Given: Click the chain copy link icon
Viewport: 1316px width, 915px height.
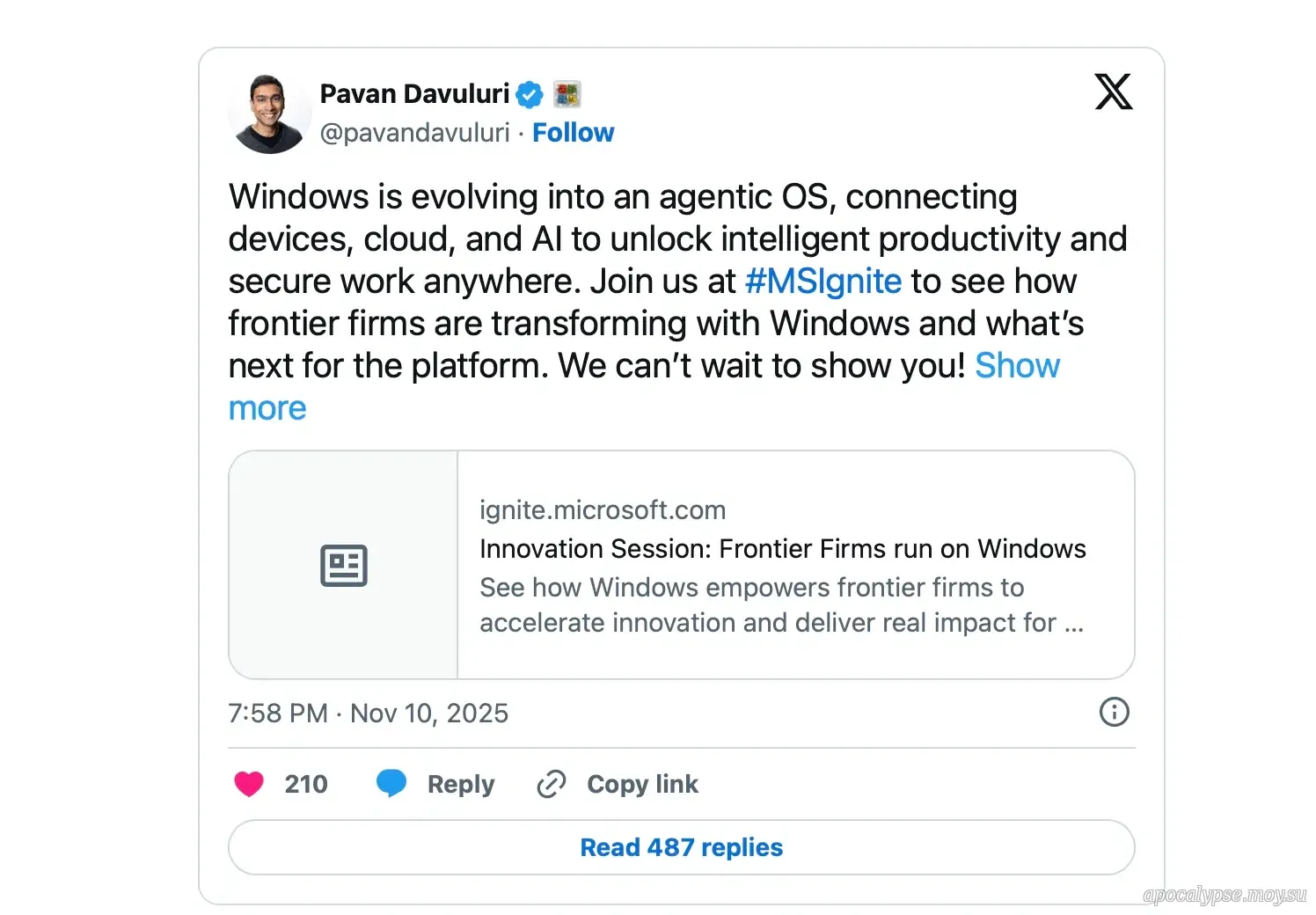Looking at the screenshot, I should [x=552, y=783].
